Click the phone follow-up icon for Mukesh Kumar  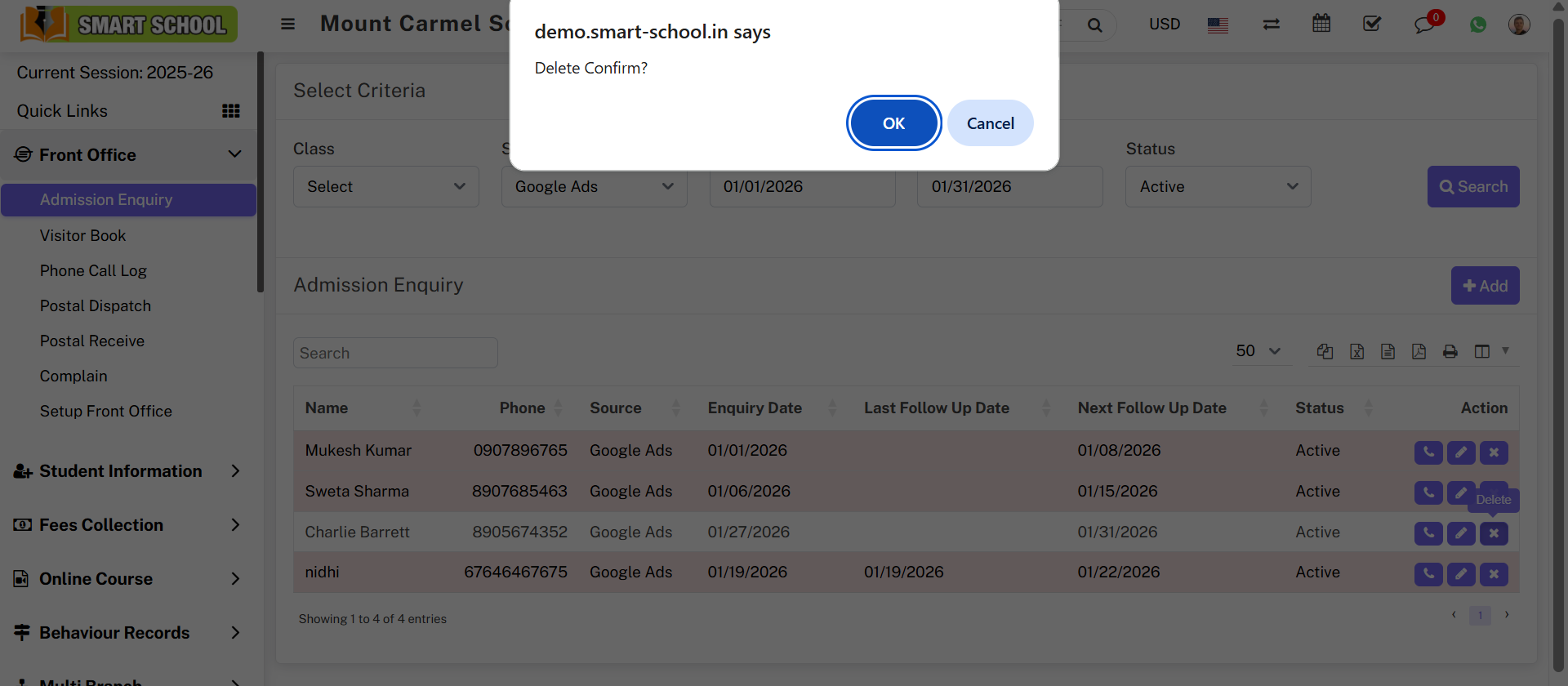coord(1428,452)
